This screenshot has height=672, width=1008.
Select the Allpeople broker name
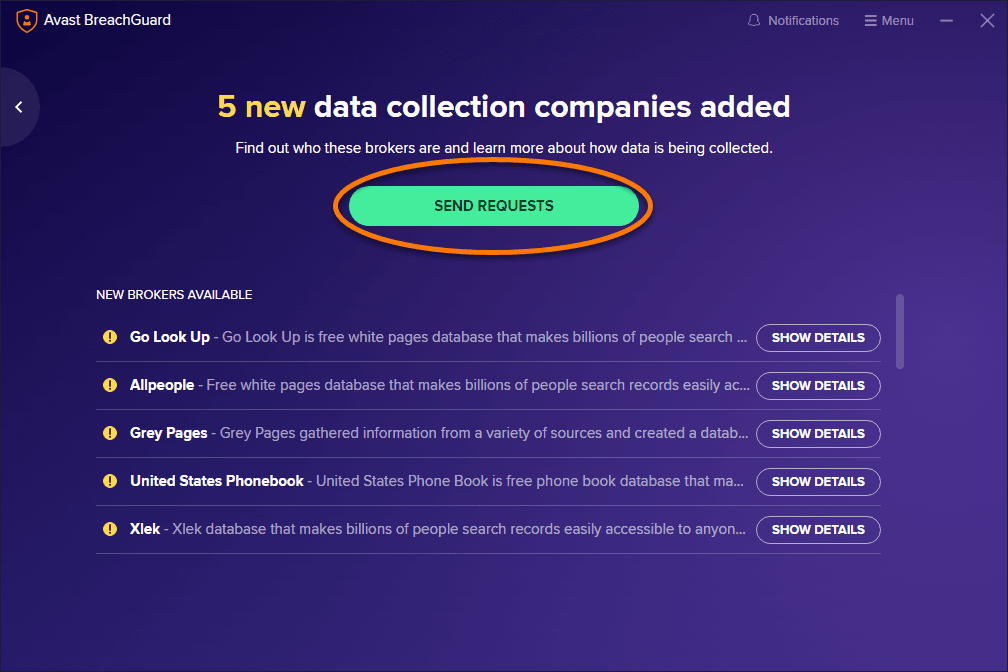click(x=162, y=385)
